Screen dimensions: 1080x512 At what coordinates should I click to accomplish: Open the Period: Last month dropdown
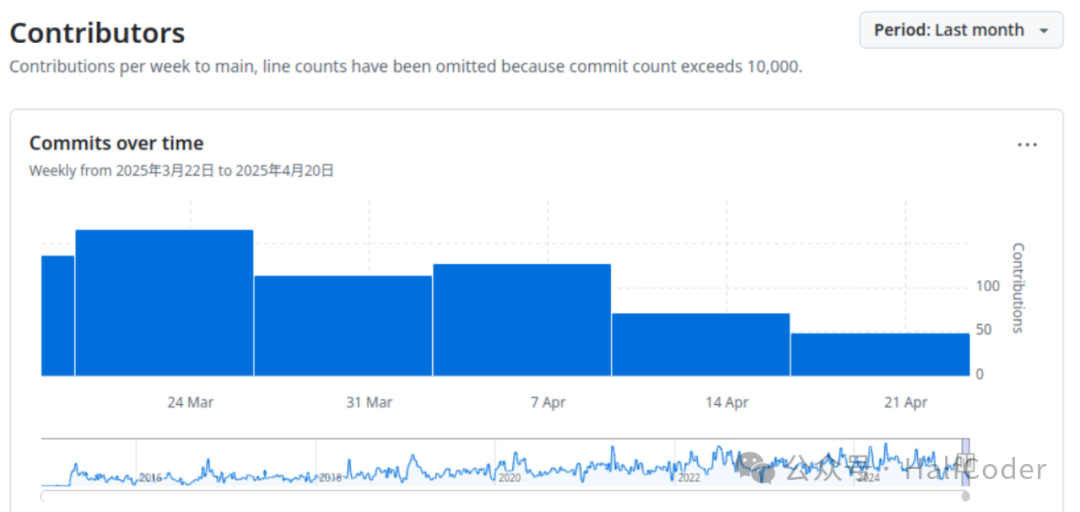tap(961, 30)
